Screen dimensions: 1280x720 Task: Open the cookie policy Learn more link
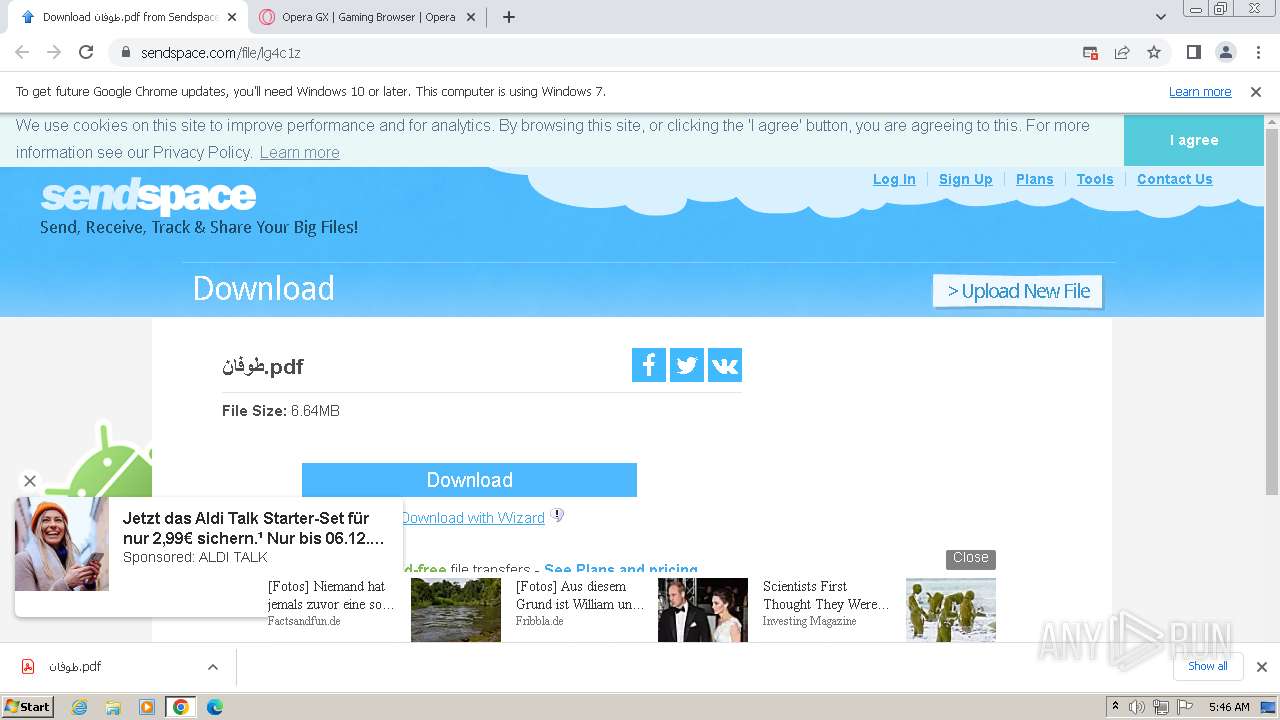[299, 152]
